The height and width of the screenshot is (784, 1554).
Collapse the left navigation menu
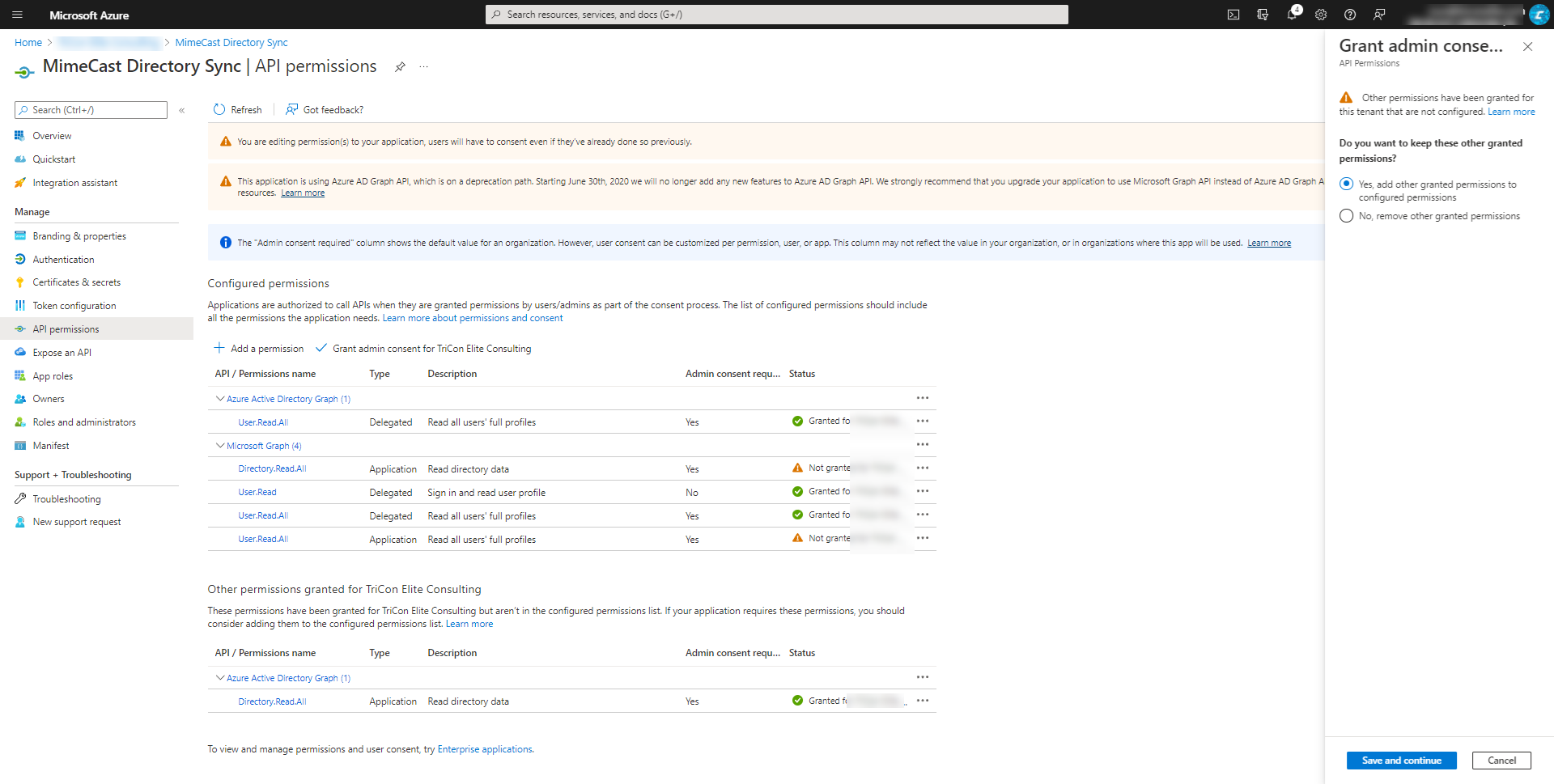click(182, 110)
